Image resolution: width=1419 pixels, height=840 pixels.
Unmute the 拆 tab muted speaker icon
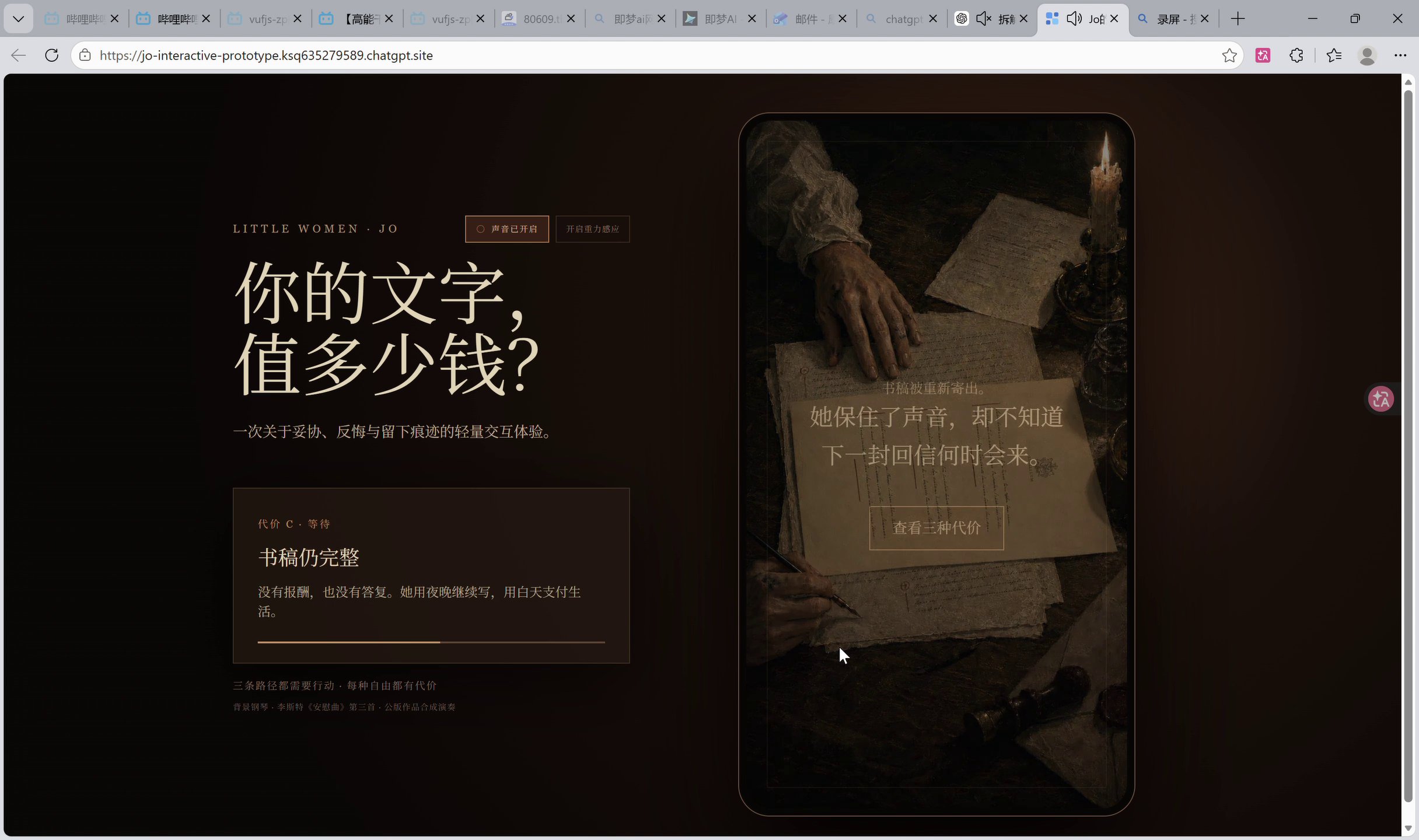click(x=984, y=19)
